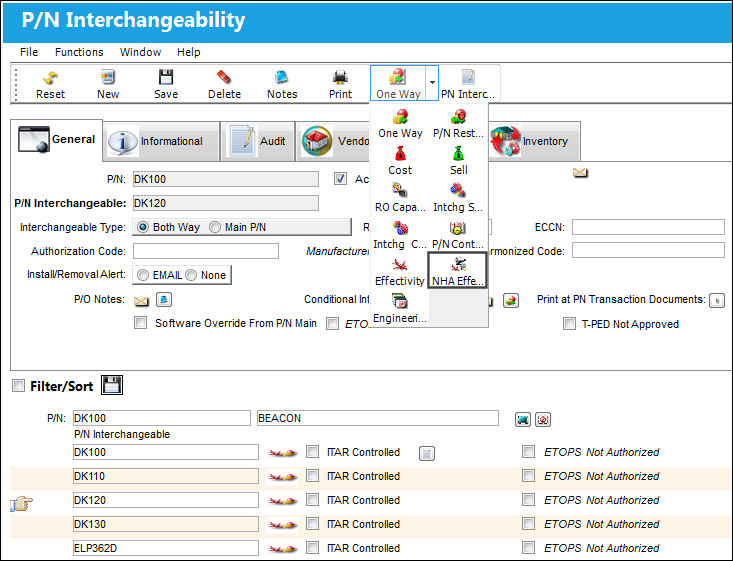This screenshot has height=561, width=733.
Task: Toggle the Active checkbox beside P/N
Action: pos(340,179)
